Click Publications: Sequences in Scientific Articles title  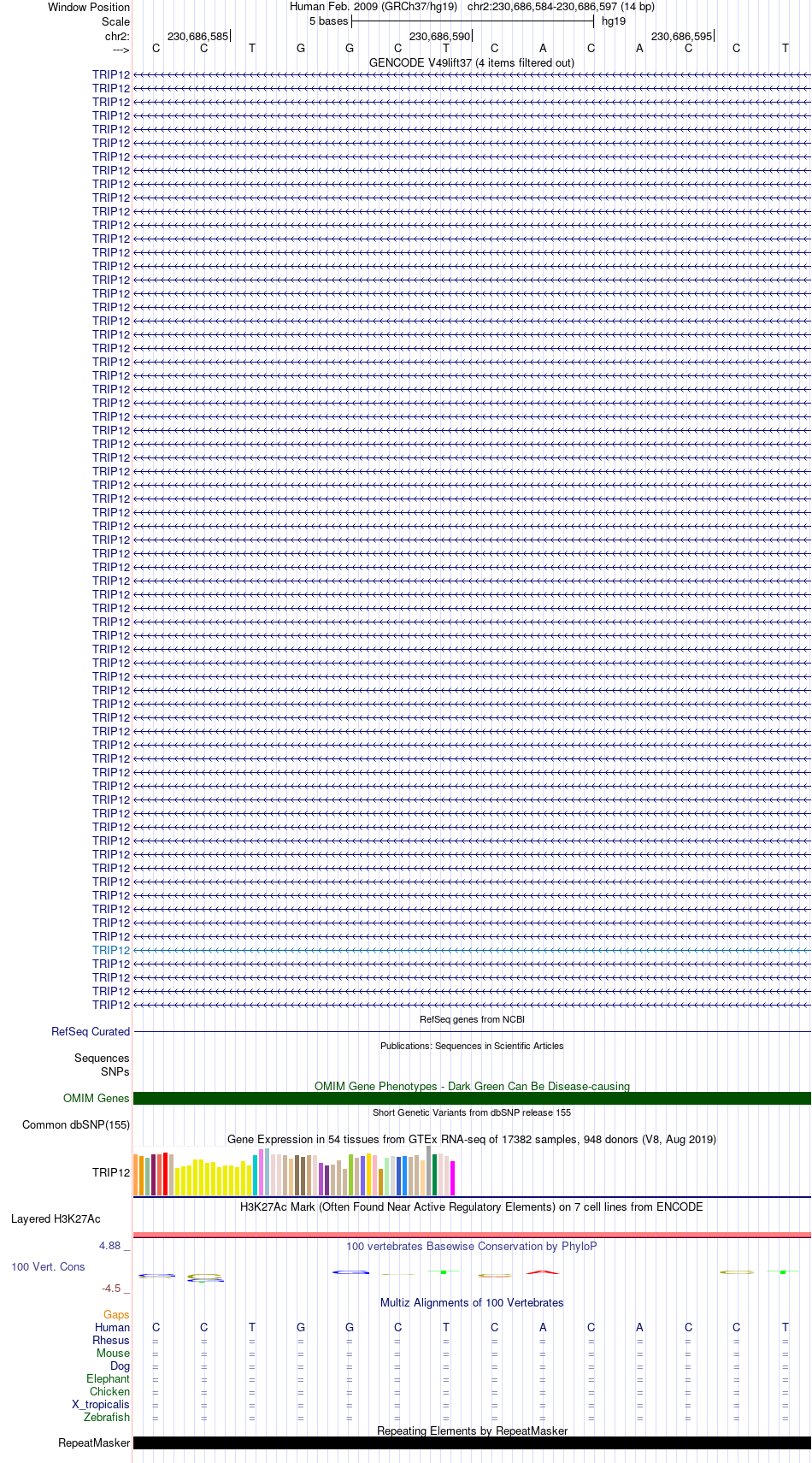[472, 1046]
